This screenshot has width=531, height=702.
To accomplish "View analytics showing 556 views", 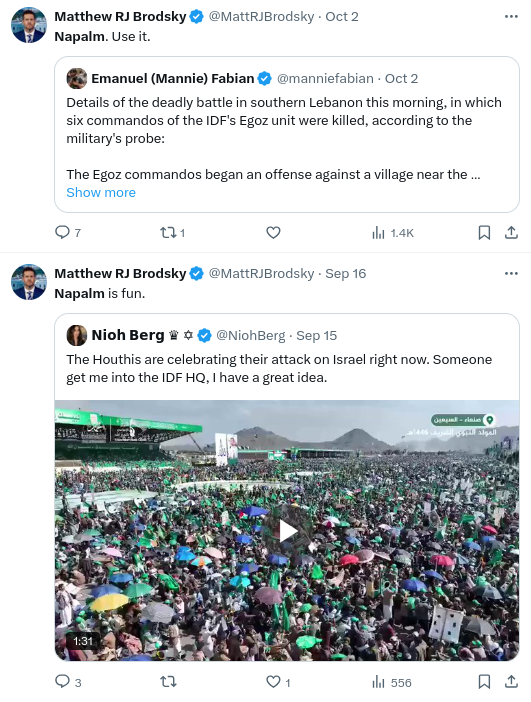I will click(x=391, y=682).
